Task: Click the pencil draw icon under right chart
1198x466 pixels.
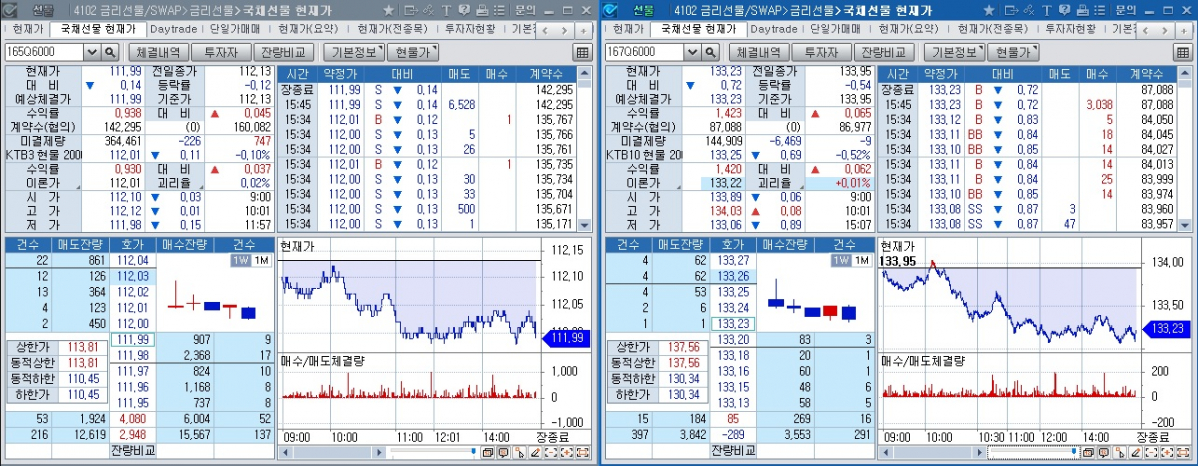Action: click(1135, 452)
